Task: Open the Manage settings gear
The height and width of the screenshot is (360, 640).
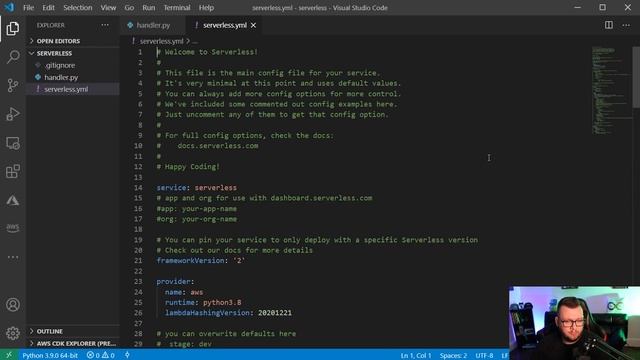Action: [x=13, y=333]
